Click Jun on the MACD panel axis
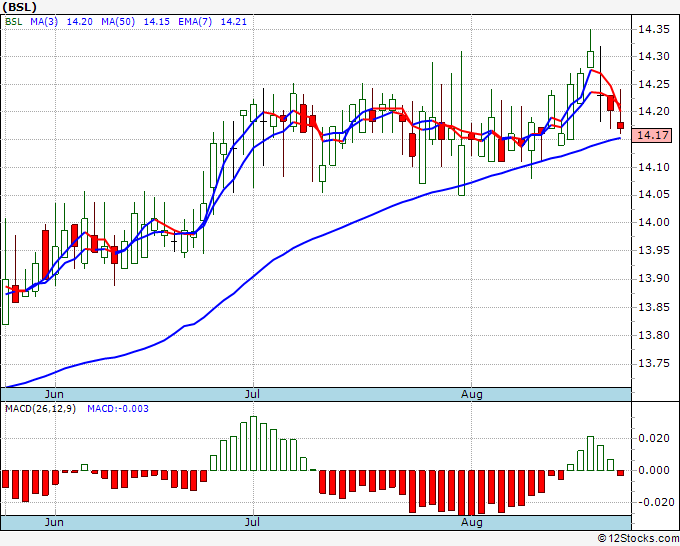Image resolution: width=680 pixels, height=546 pixels. pyautogui.click(x=54, y=522)
